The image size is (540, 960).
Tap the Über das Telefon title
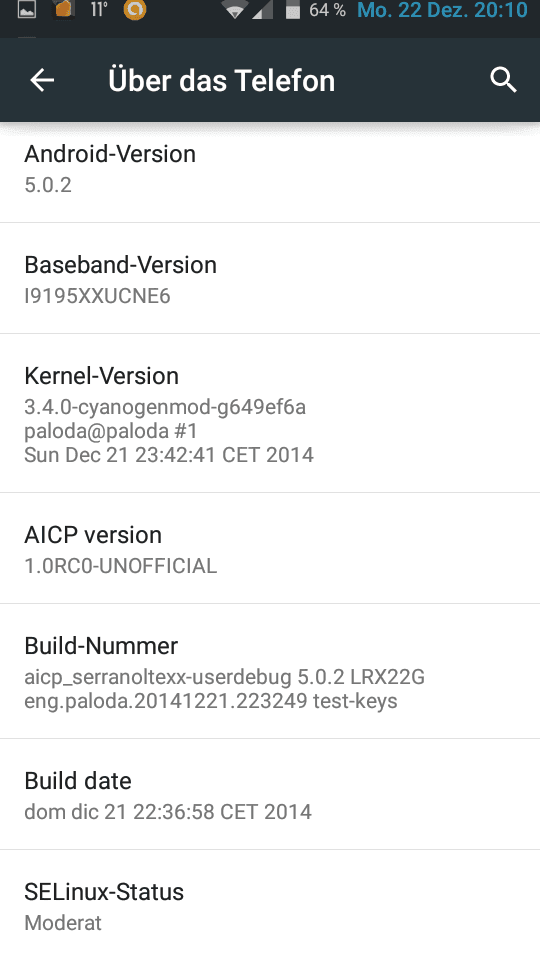[x=222, y=80]
